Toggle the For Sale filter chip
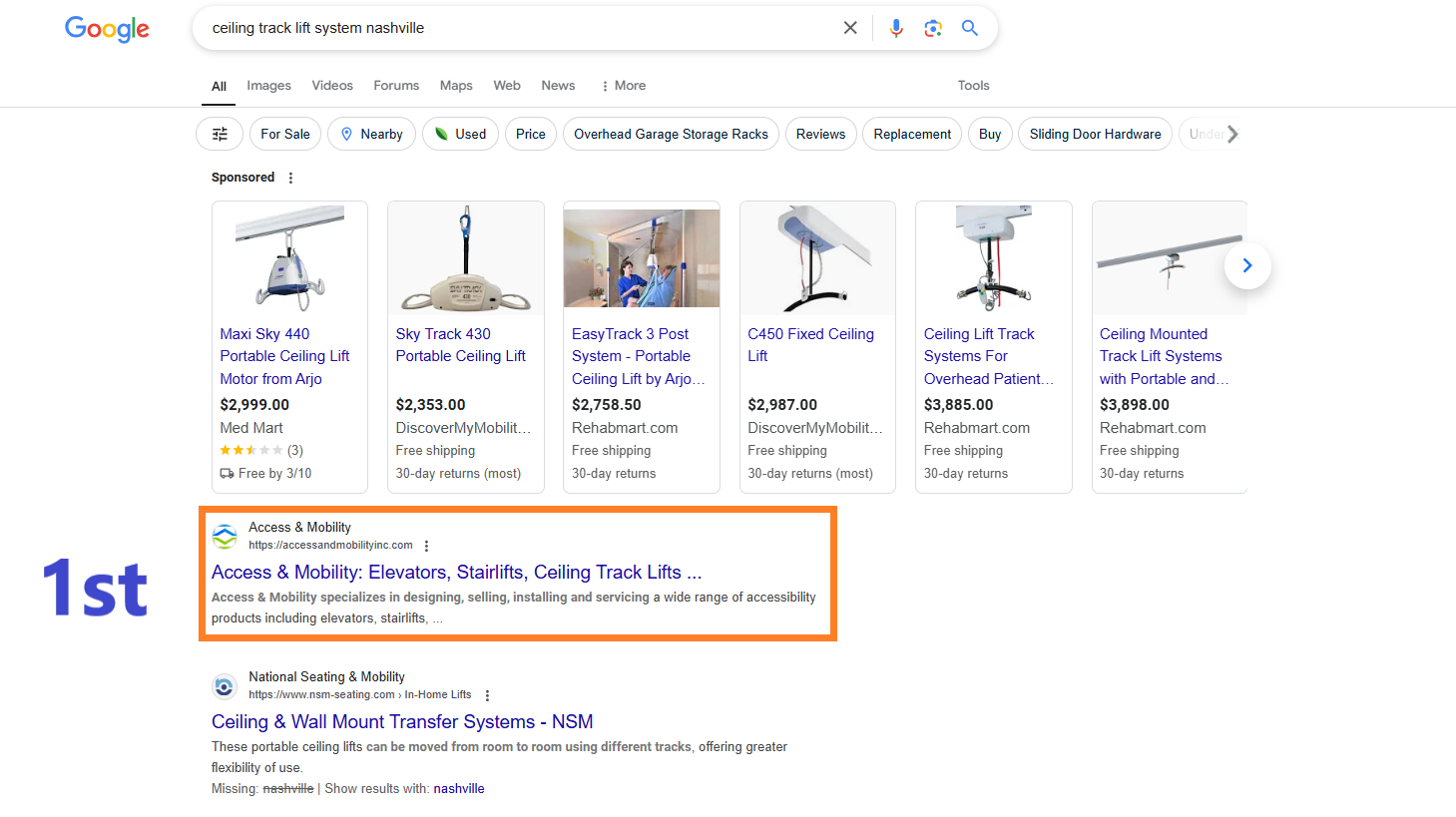This screenshot has height=817, width=1456. pos(285,134)
